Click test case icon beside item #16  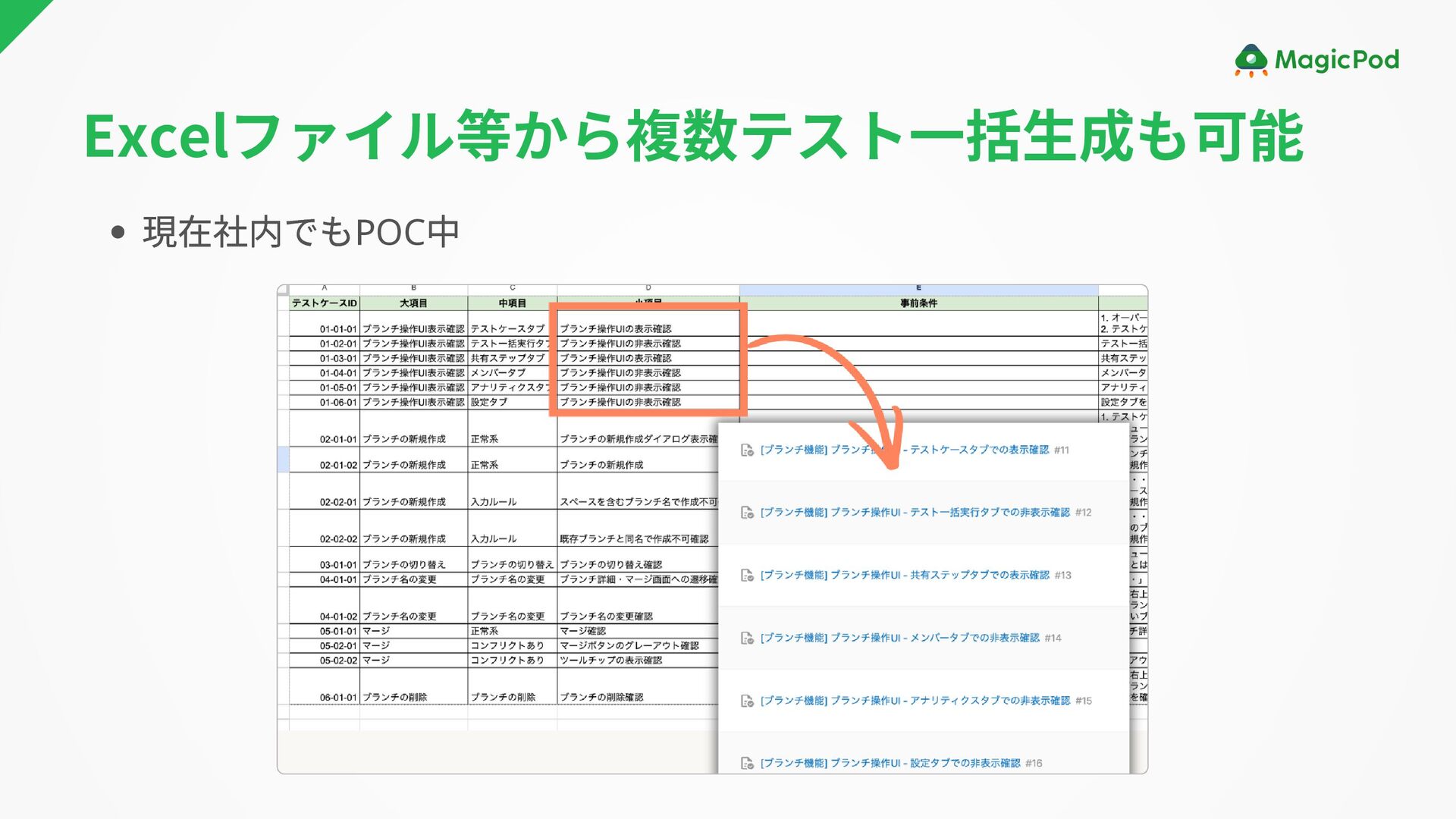747,763
